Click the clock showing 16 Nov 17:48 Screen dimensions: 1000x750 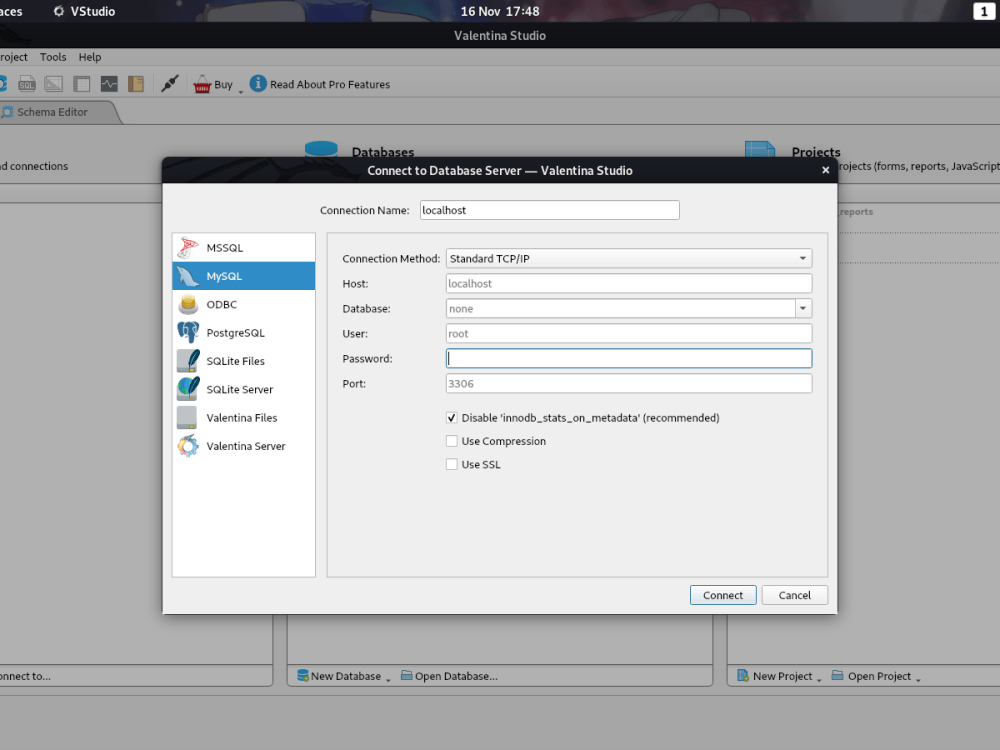(x=500, y=11)
